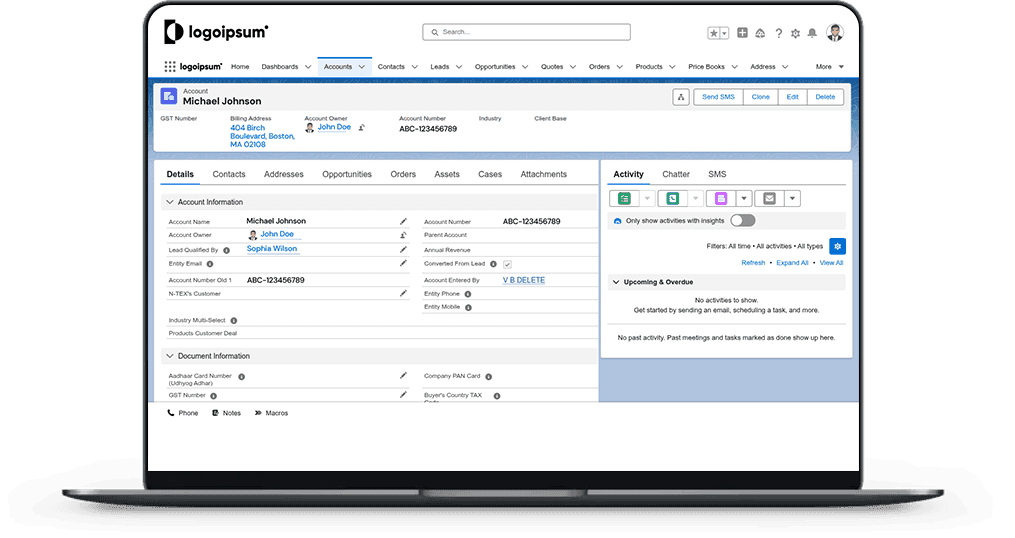The height and width of the screenshot is (538, 1015).
Task: Open the Setup gear icon
Action: click(x=796, y=33)
